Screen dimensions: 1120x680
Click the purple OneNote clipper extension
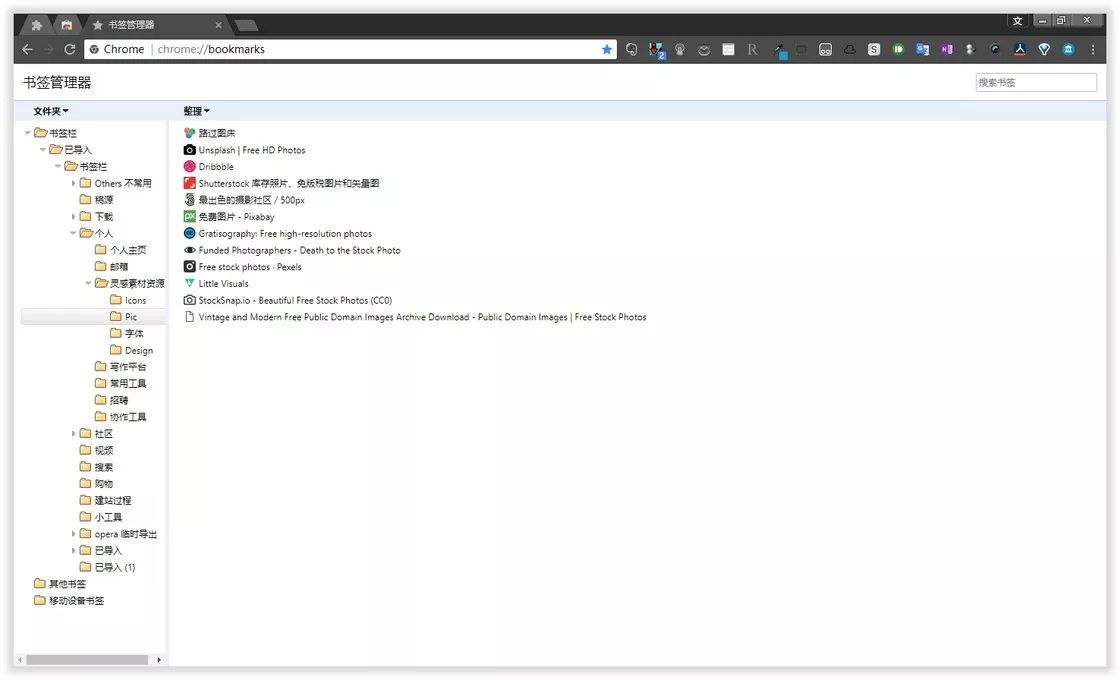point(946,49)
